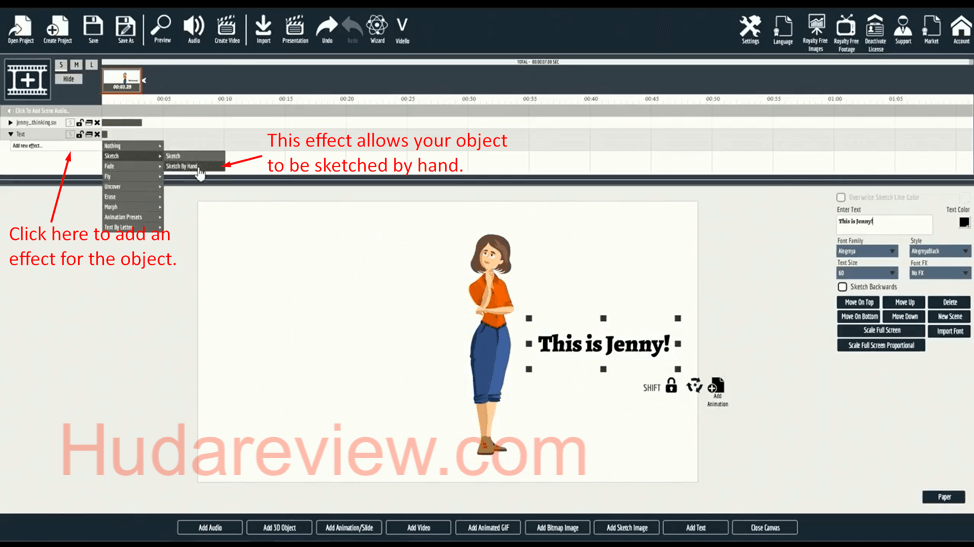Image resolution: width=974 pixels, height=547 pixels.
Task: Open the Font Family dropdown
Action: tap(867, 251)
